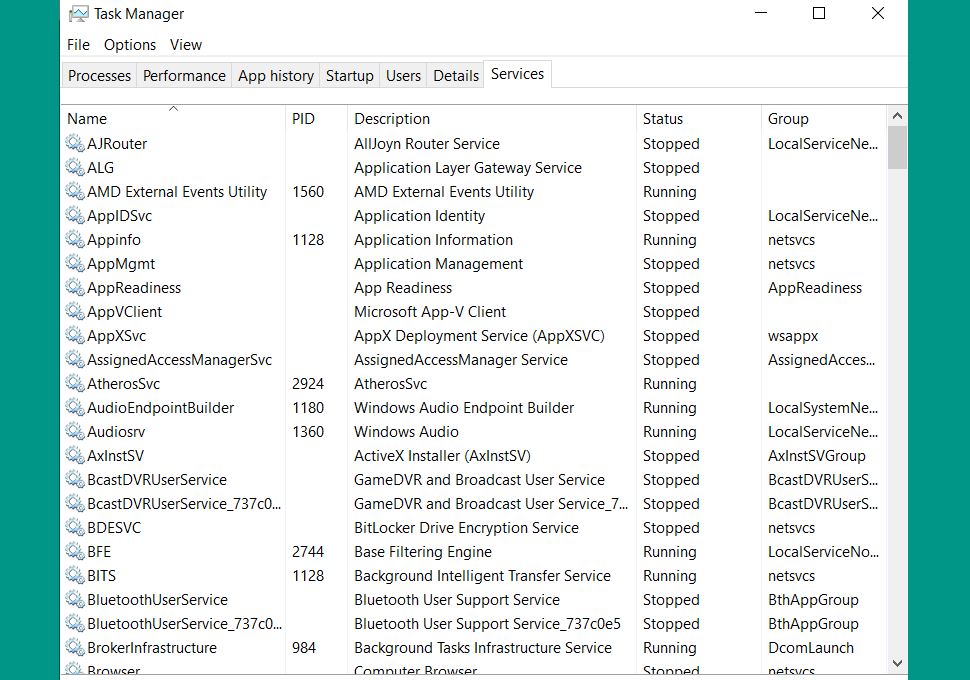Click the Audiosrv service gear icon
This screenshot has height=680, width=970.
tap(75, 432)
